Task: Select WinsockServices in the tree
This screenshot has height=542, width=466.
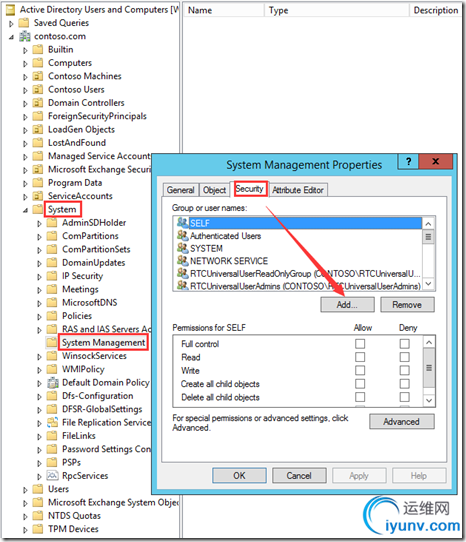Action: (94, 356)
